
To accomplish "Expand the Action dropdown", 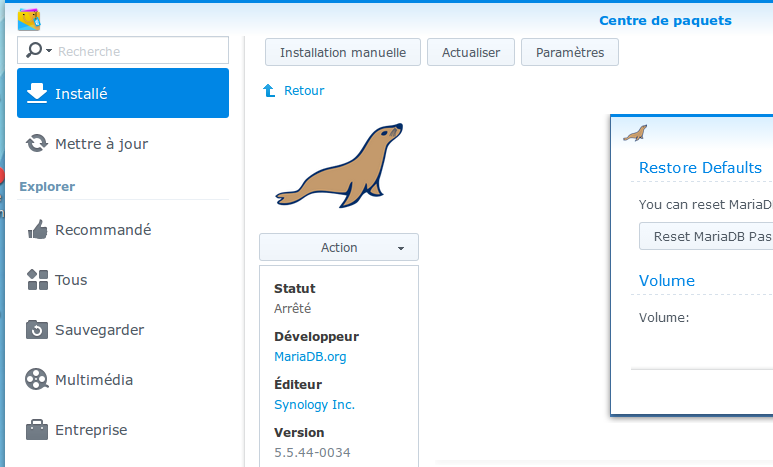I will click(x=339, y=247).
